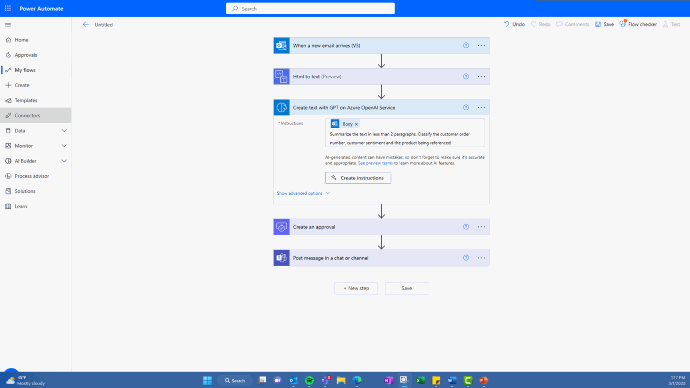Collapse the Create text with GPT step header
This screenshot has width=690, height=388.
click(x=382, y=107)
